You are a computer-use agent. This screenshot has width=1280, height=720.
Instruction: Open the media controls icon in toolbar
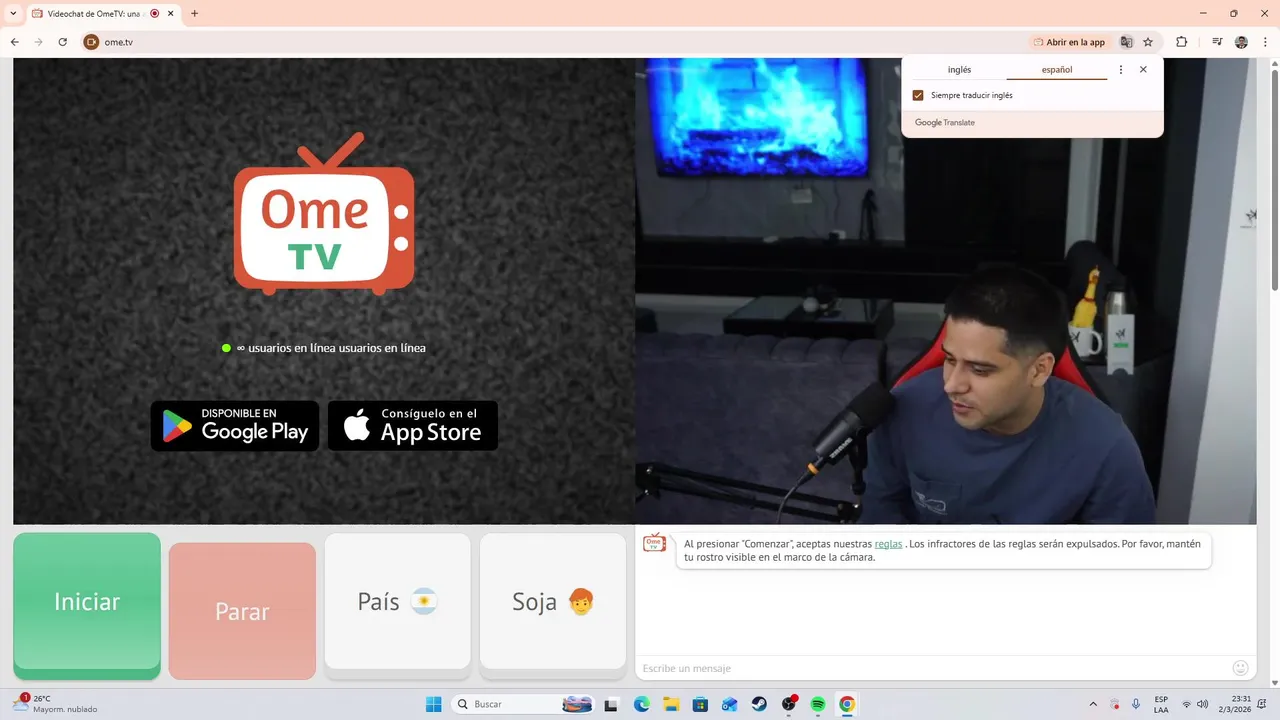coord(1217,42)
